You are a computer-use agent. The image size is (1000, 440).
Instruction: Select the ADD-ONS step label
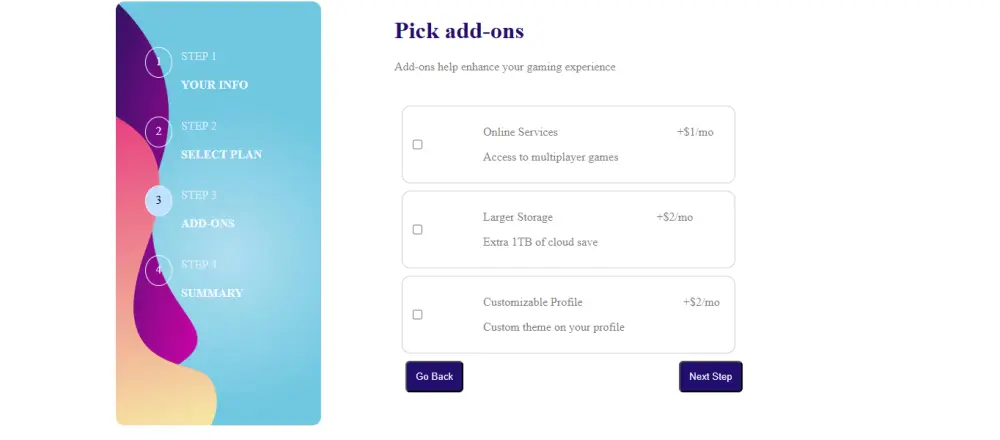pos(208,224)
